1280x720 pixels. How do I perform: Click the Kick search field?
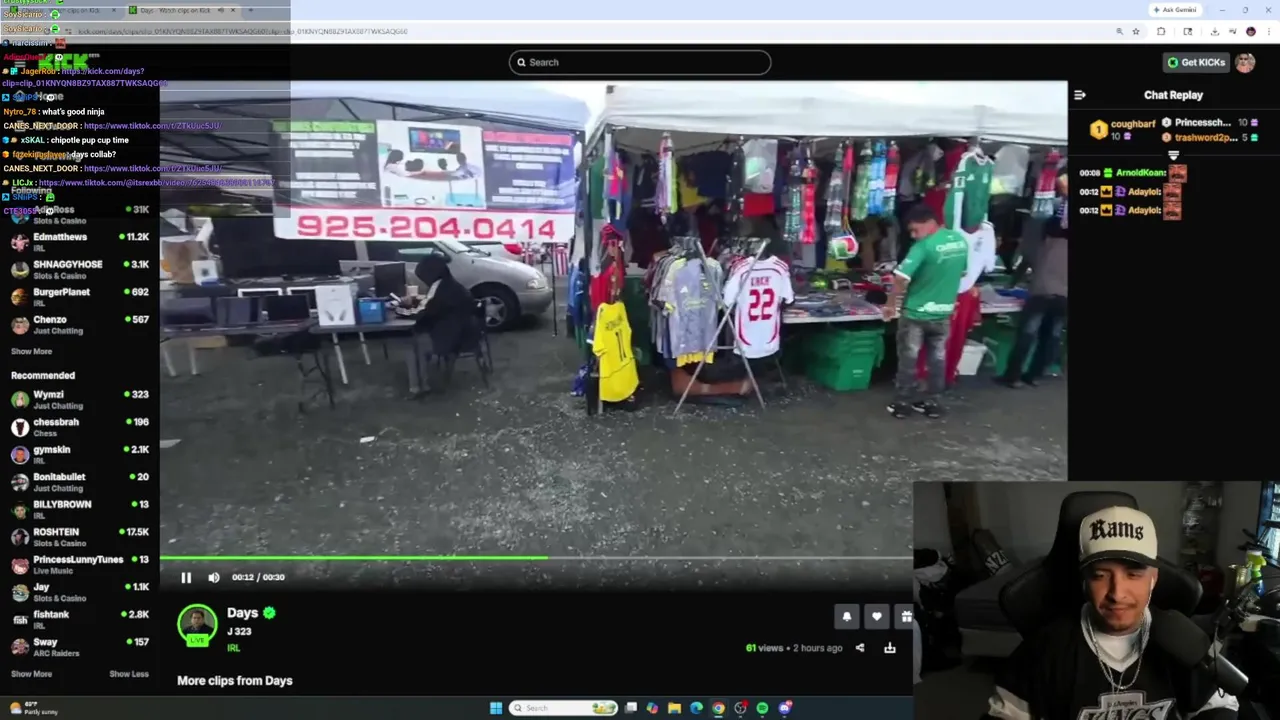(640, 62)
